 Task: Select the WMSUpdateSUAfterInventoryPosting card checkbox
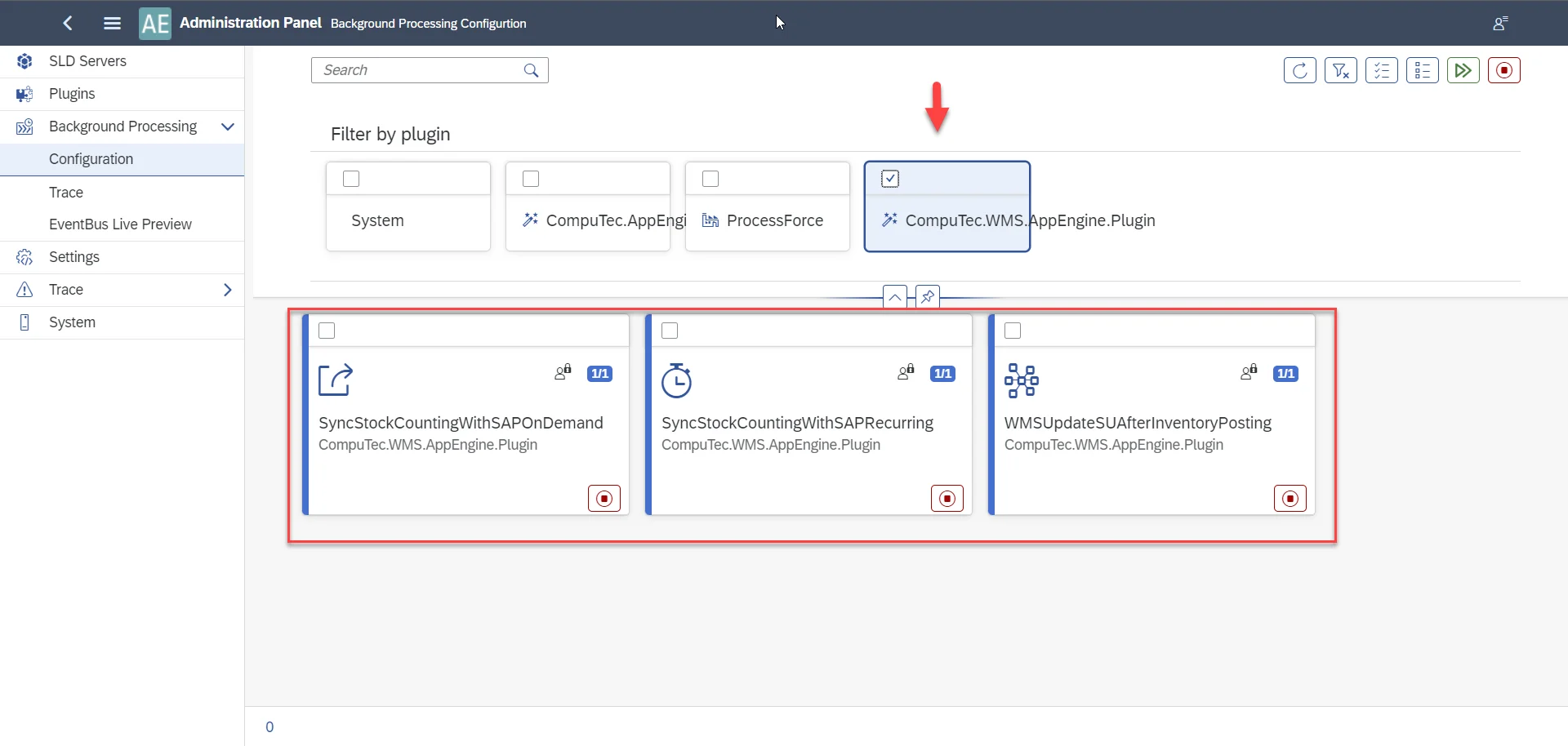pos(1013,331)
